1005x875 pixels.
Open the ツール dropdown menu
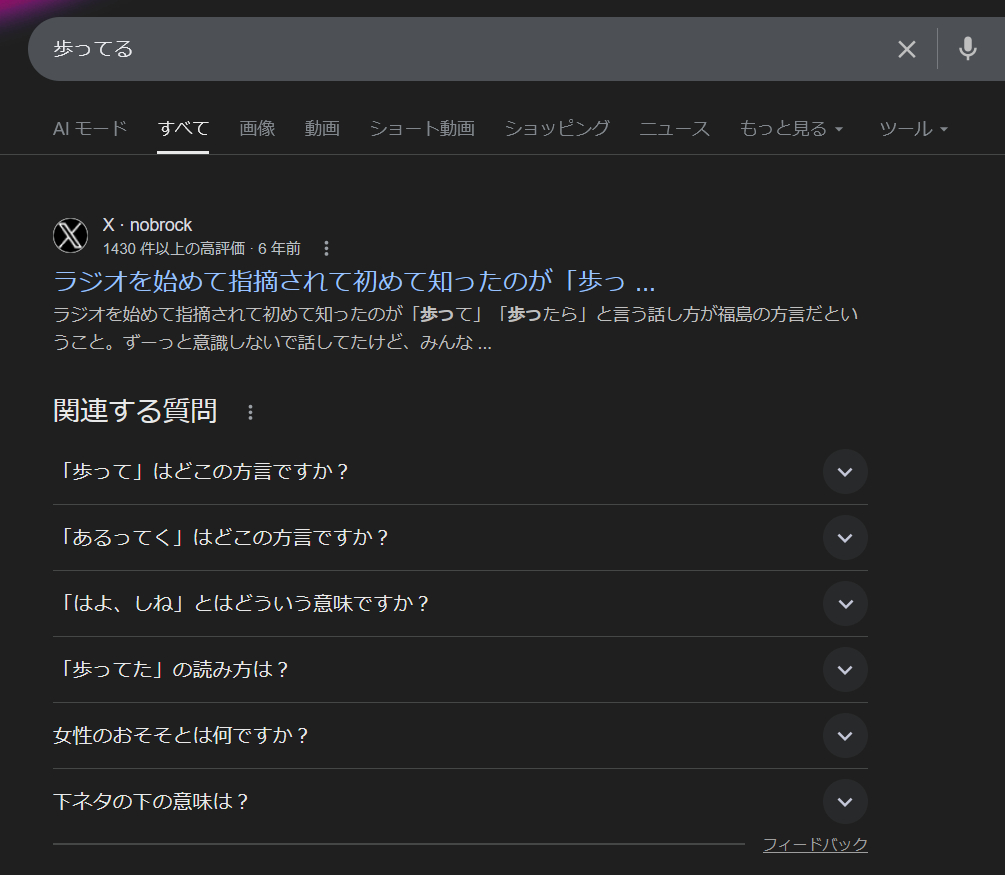pyautogui.click(x=913, y=128)
